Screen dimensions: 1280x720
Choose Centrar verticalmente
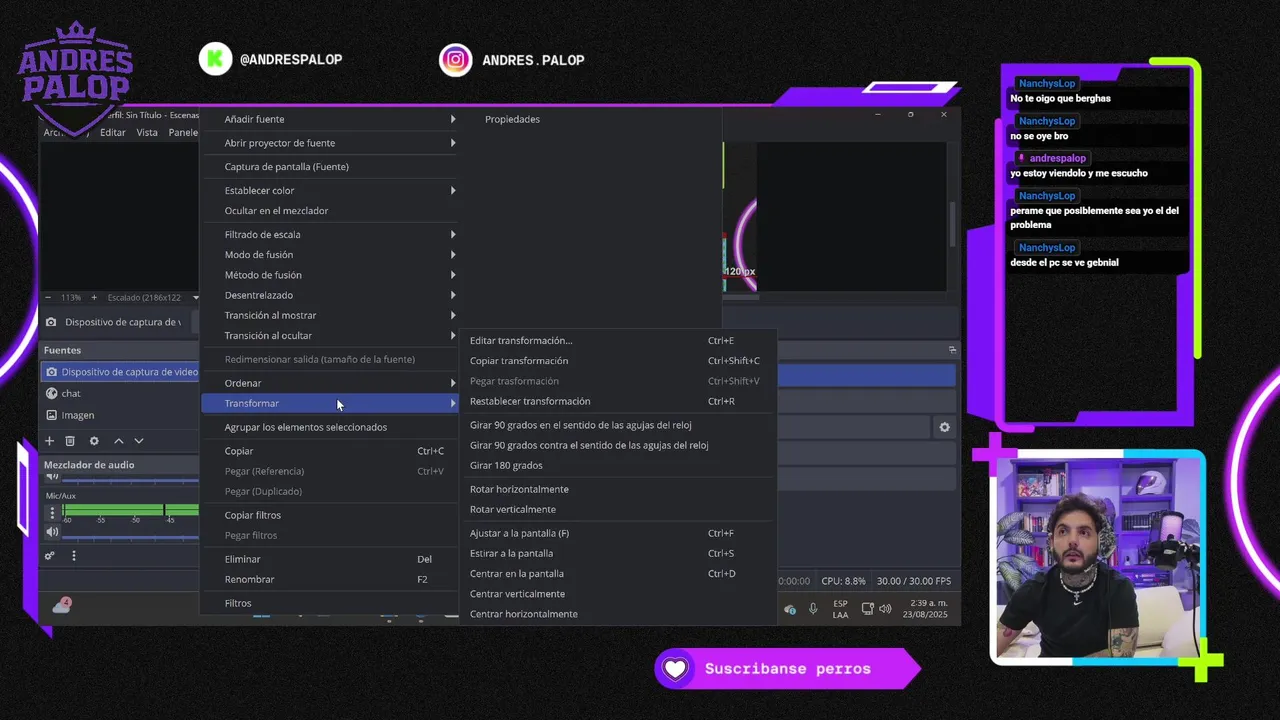617,594
